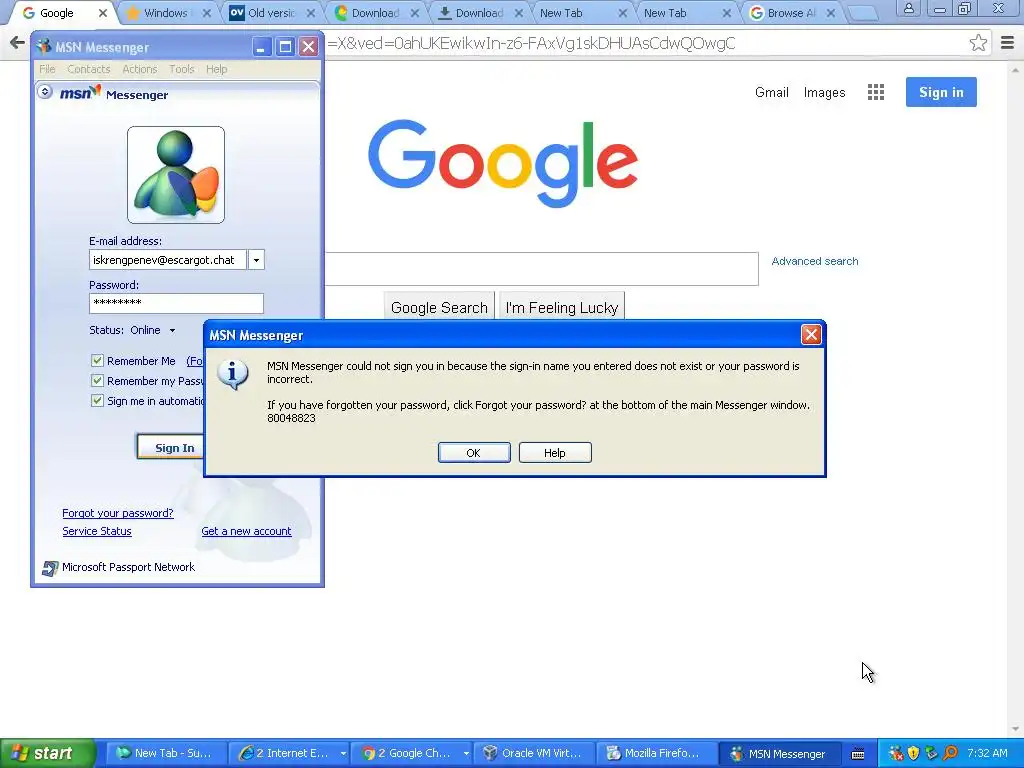Open Gmail link on Google page

tap(772, 93)
